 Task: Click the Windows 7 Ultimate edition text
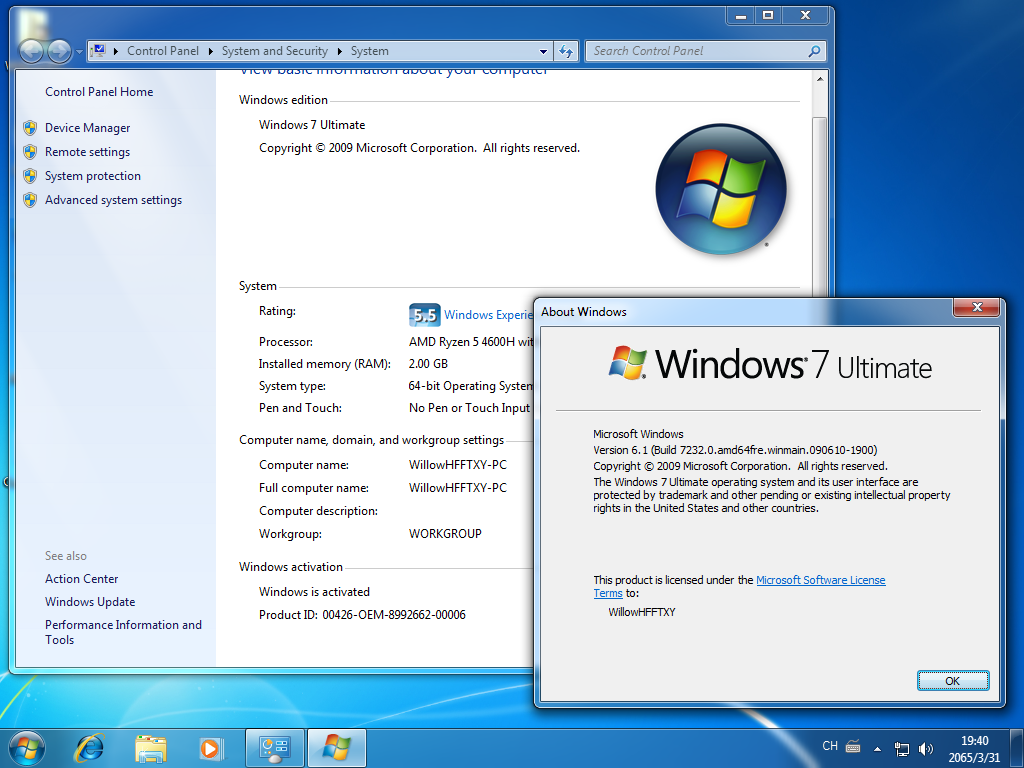coord(312,125)
